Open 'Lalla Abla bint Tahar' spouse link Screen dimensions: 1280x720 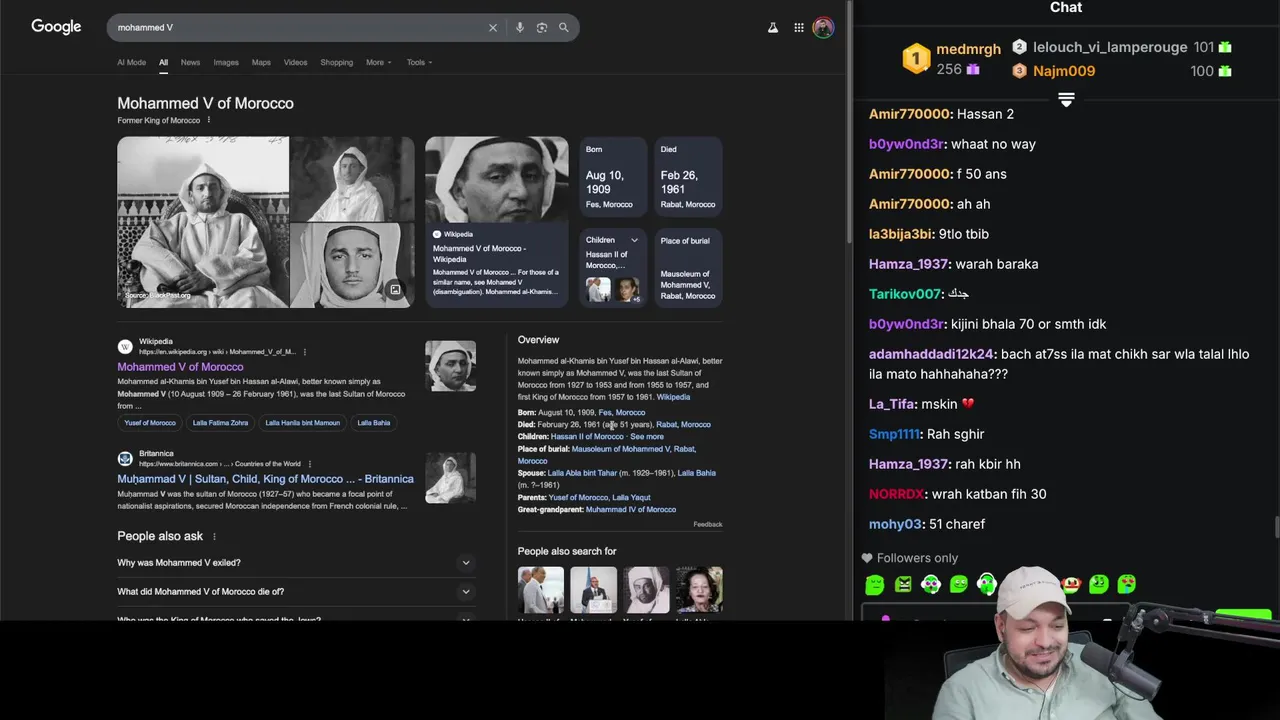coord(582,473)
